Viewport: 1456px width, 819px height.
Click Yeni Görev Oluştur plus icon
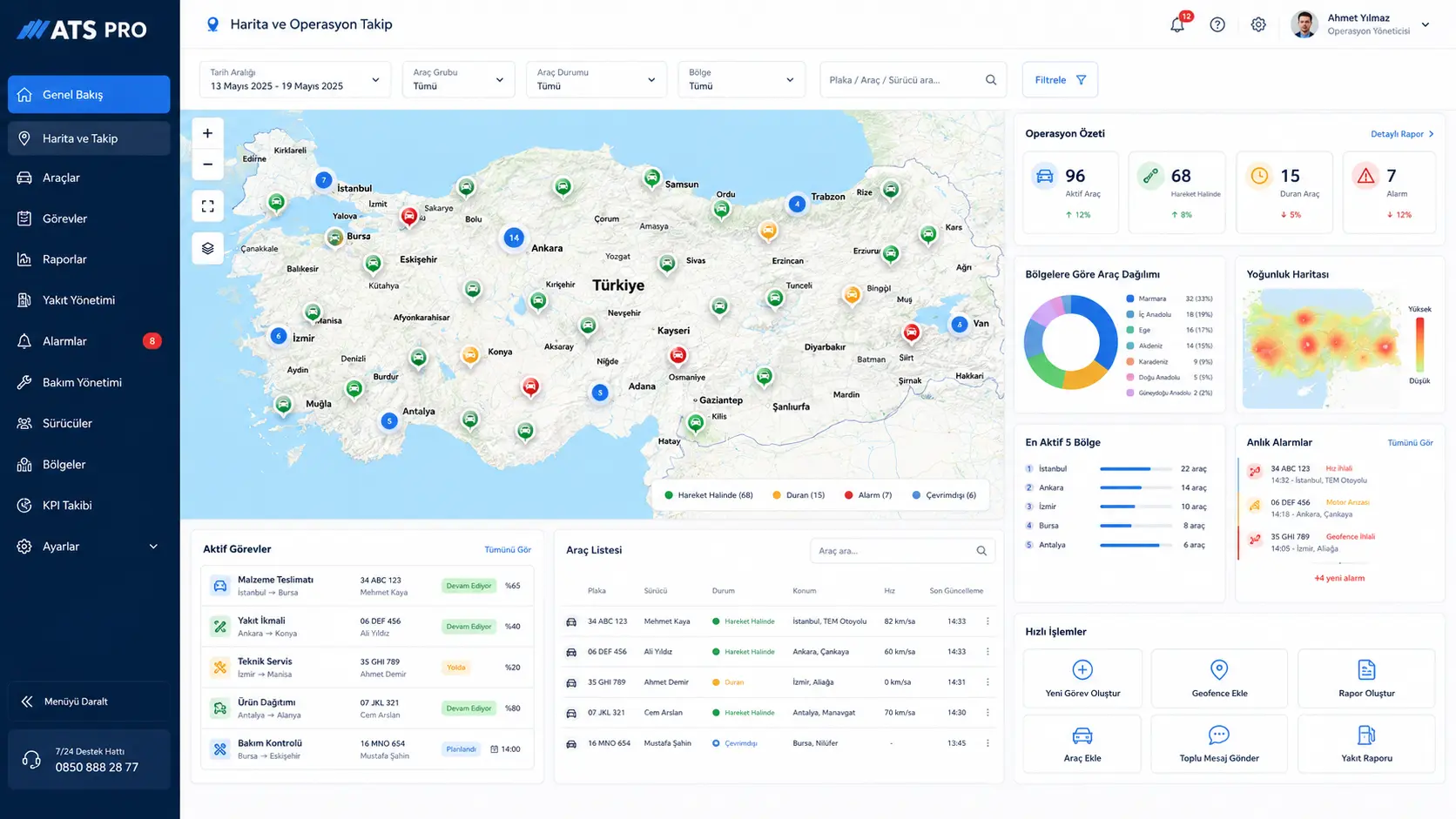coord(1082,669)
